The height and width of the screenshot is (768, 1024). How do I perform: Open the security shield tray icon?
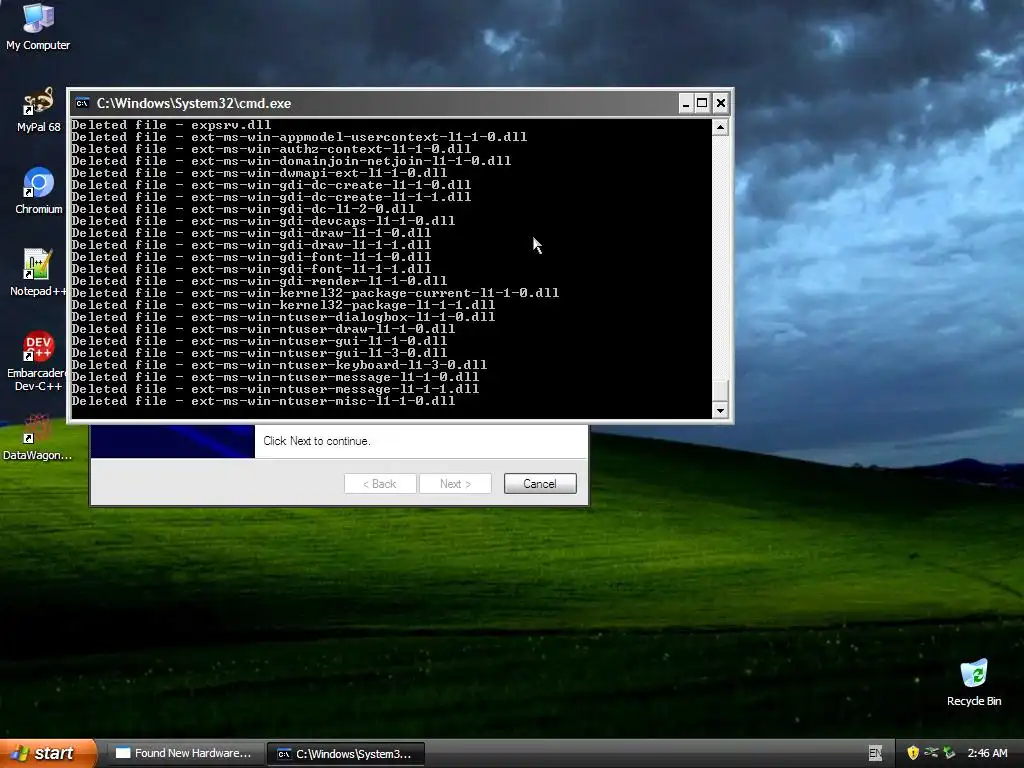pyautogui.click(x=912, y=754)
